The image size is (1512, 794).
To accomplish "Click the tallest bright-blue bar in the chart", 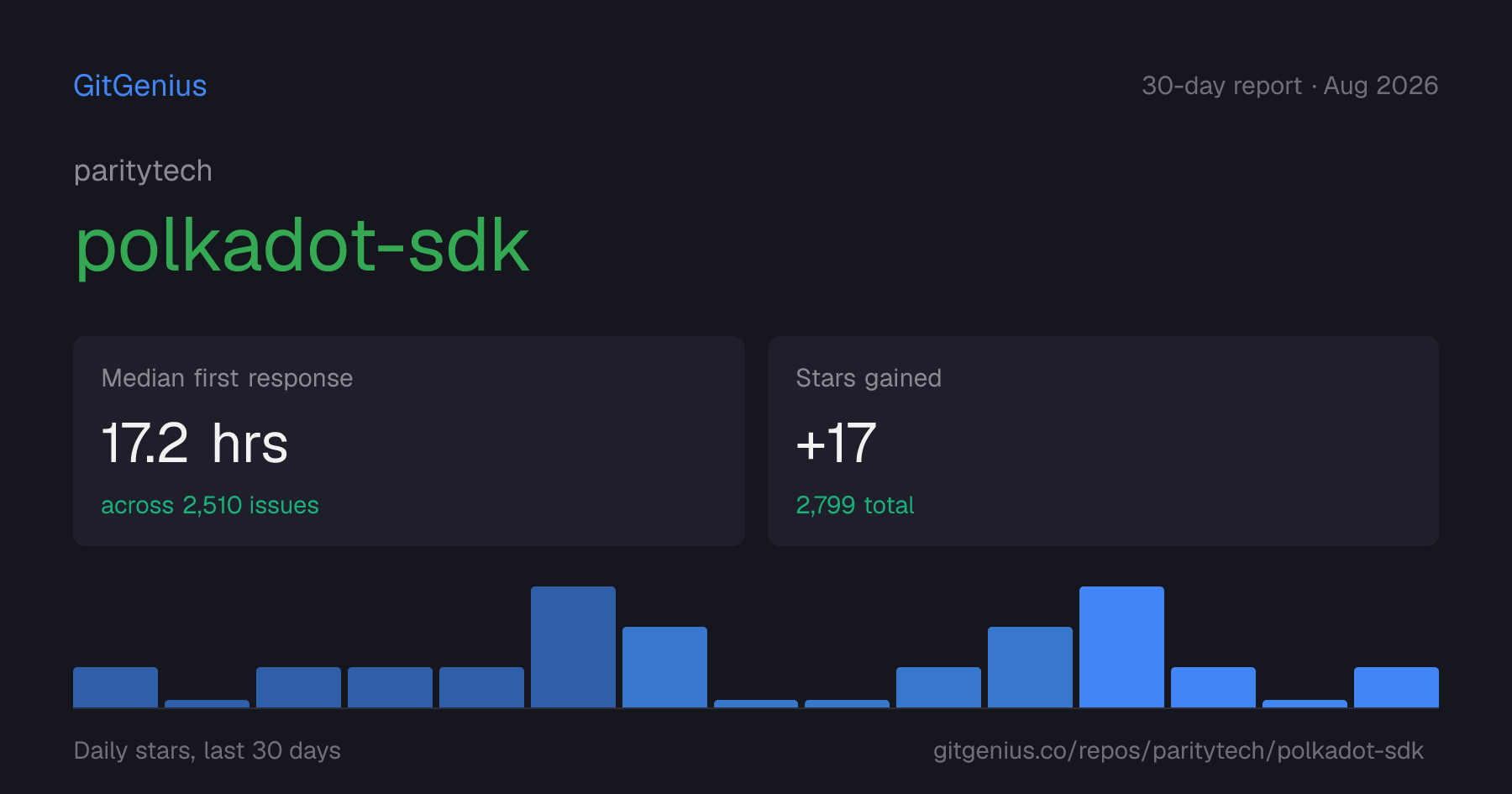I will [1121, 647].
